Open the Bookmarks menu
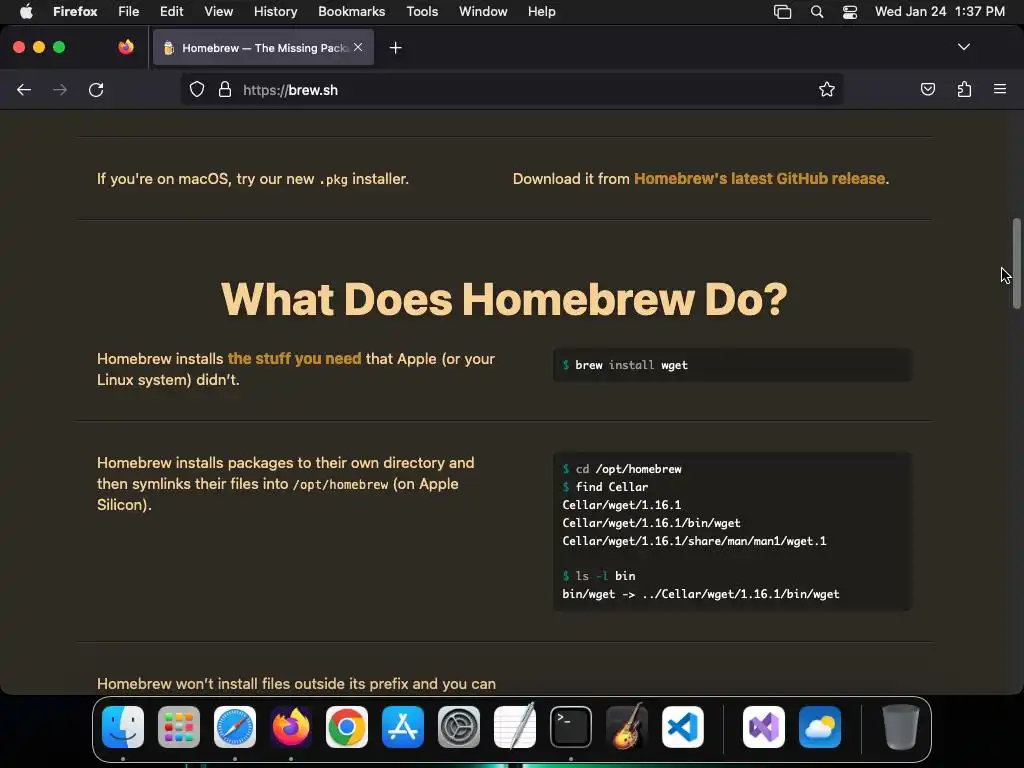Image resolution: width=1024 pixels, height=768 pixels. [x=351, y=12]
